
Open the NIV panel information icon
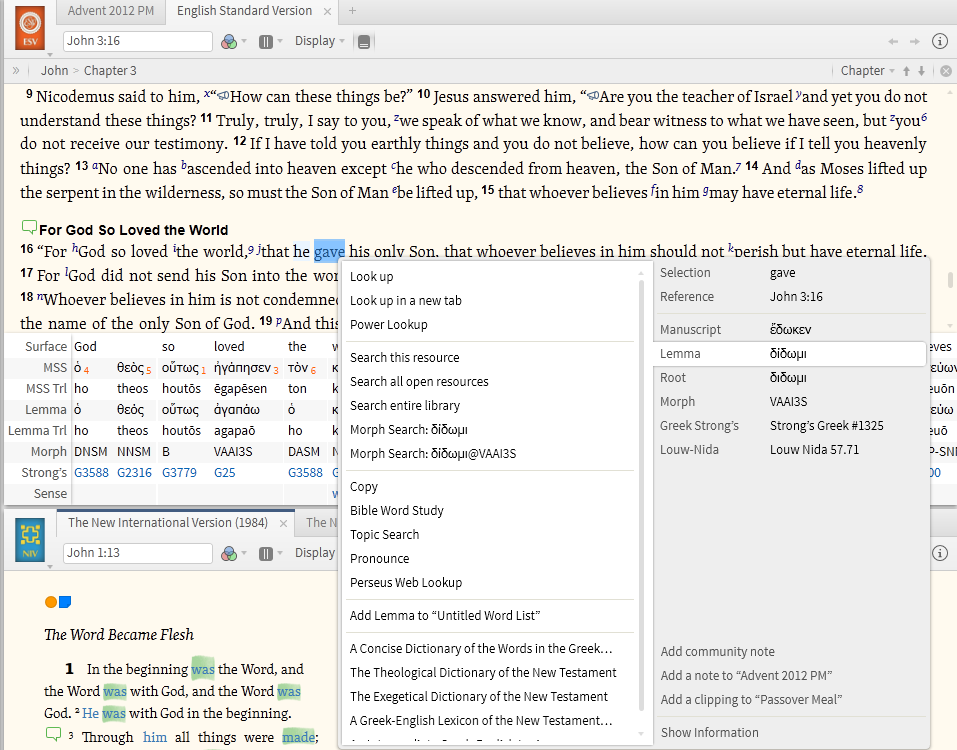coord(939,553)
